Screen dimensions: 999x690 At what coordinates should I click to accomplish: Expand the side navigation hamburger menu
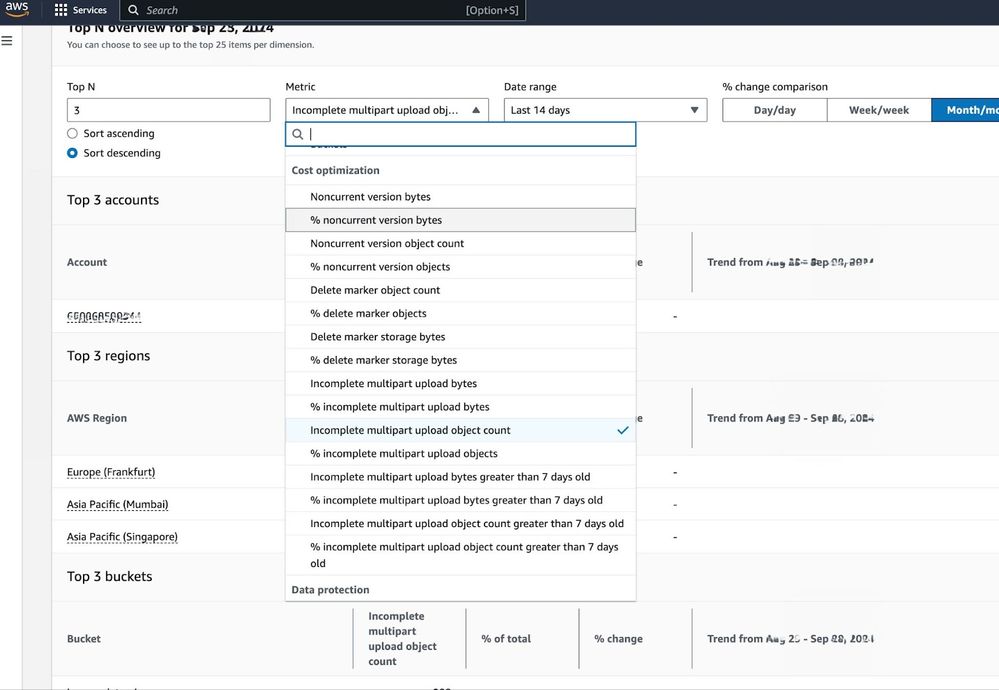click(x=7, y=41)
